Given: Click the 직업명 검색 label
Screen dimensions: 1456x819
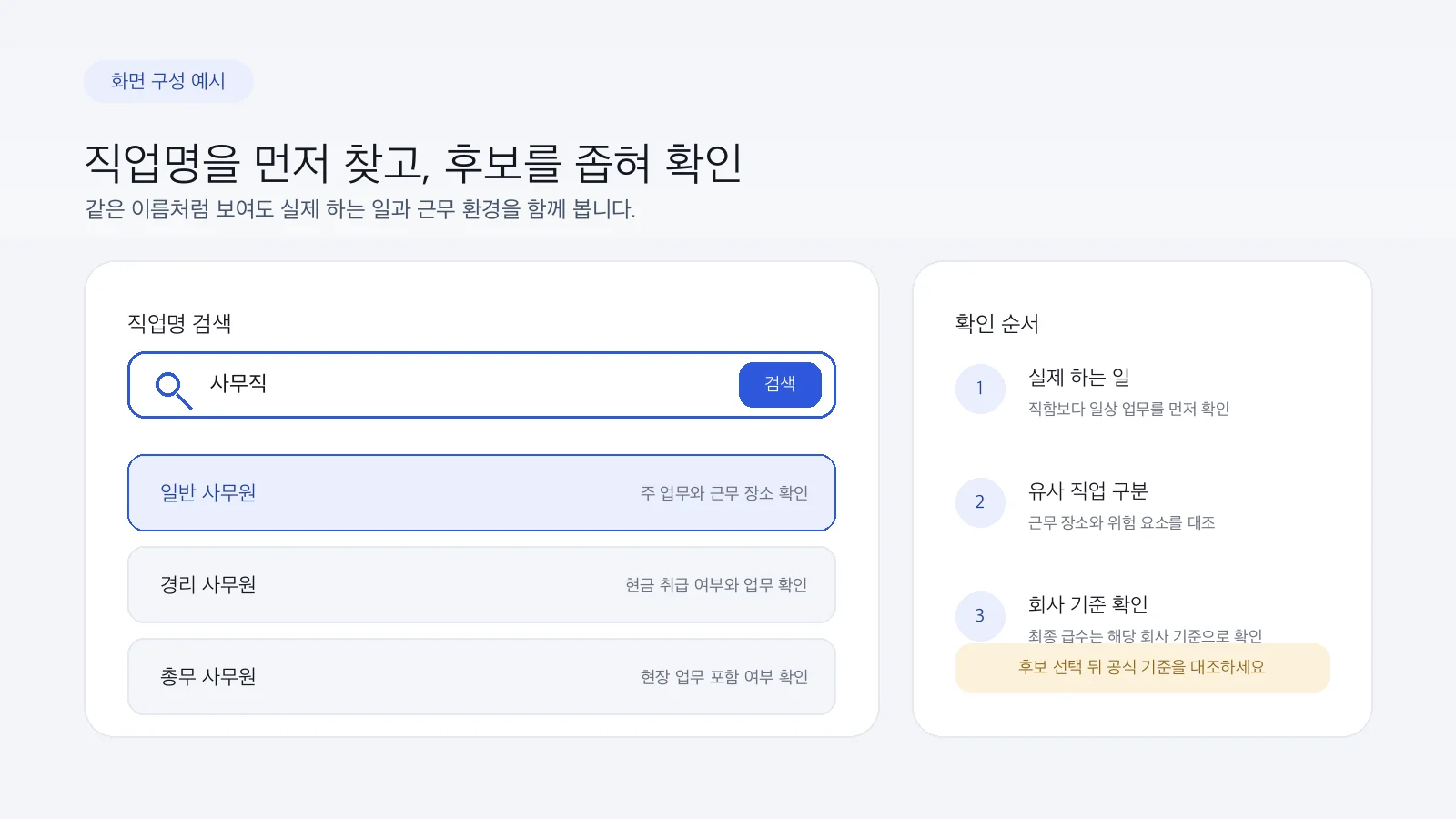Looking at the screenshot, I should point(179,323).
